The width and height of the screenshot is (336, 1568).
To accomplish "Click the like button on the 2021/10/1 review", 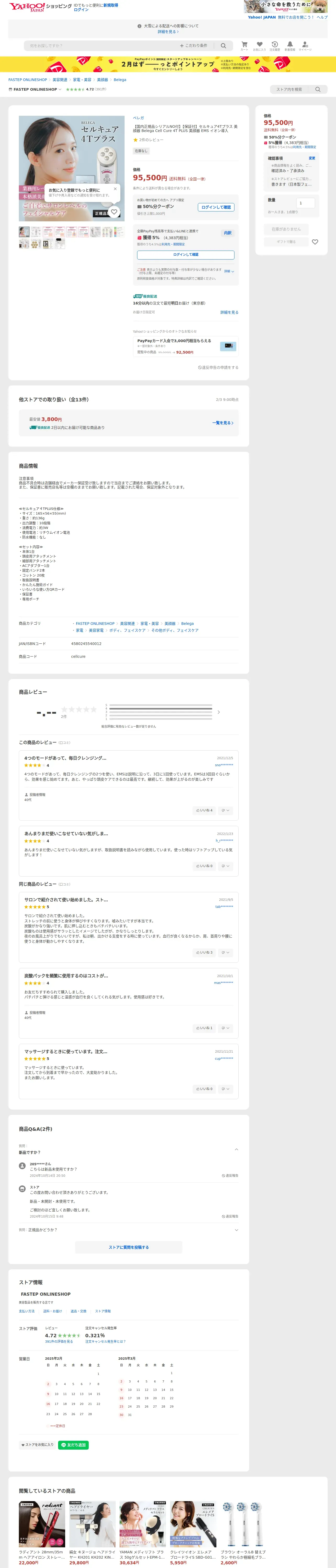I will click(x=204, y=1028).
